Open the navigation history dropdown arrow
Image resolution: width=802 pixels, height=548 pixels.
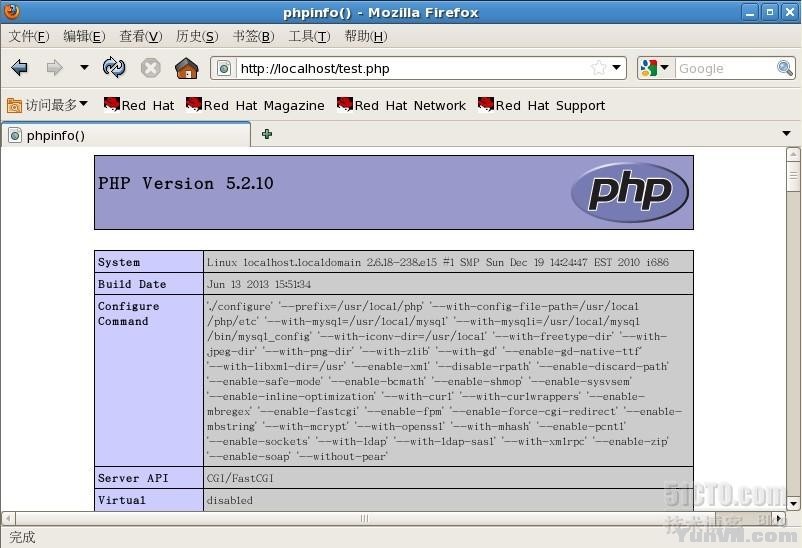point(84,67)
